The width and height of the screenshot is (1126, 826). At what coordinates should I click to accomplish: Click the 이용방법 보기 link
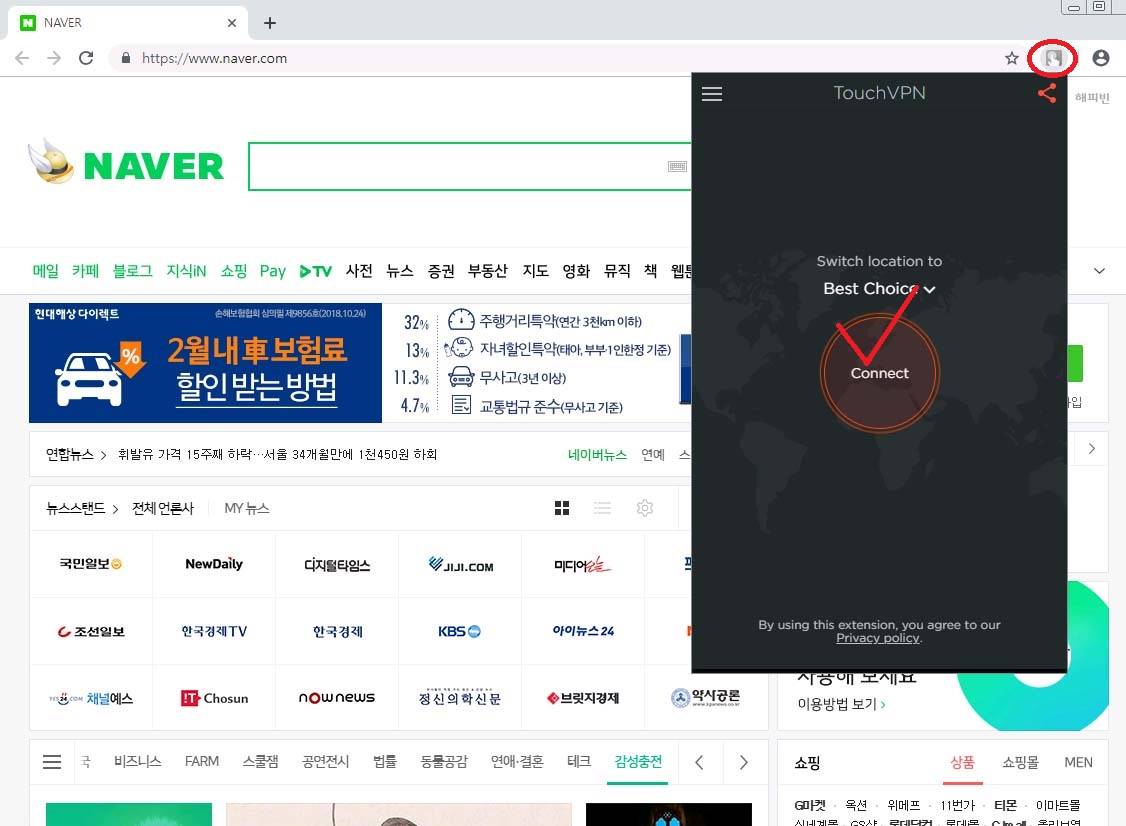(840, 704)
